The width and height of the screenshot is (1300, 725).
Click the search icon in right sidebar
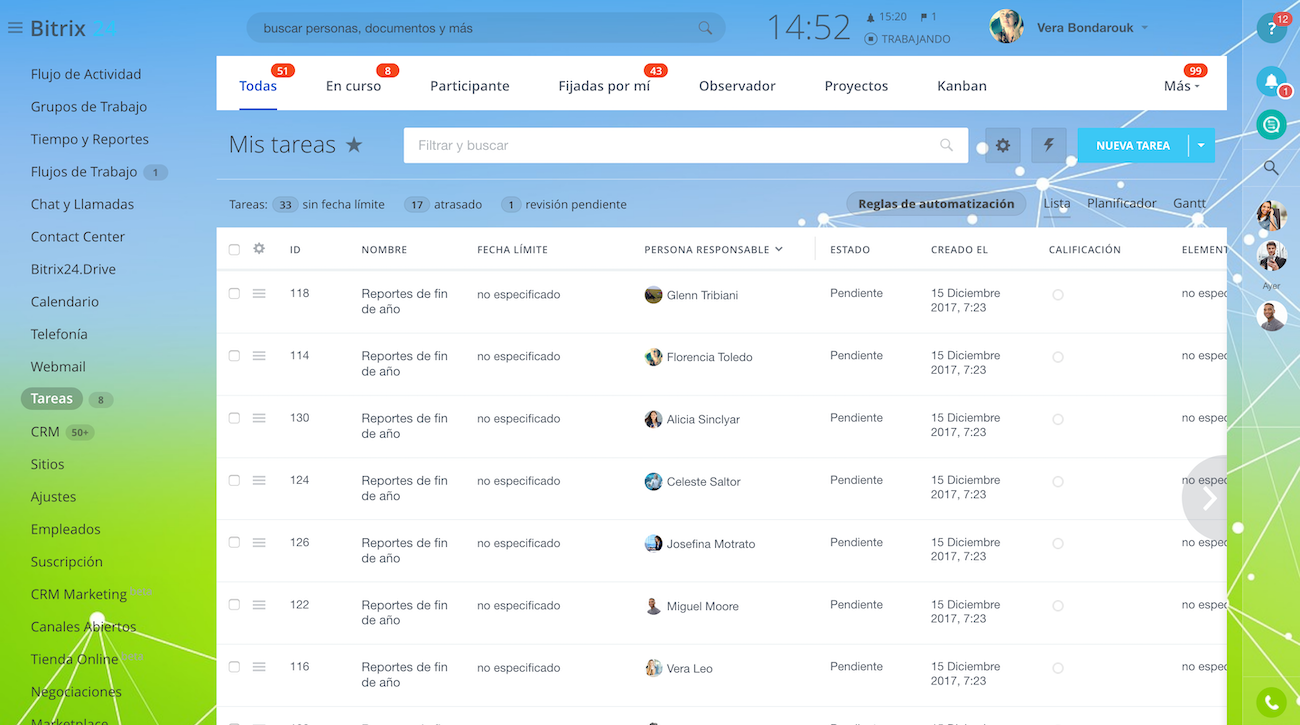pos(1271,168)
